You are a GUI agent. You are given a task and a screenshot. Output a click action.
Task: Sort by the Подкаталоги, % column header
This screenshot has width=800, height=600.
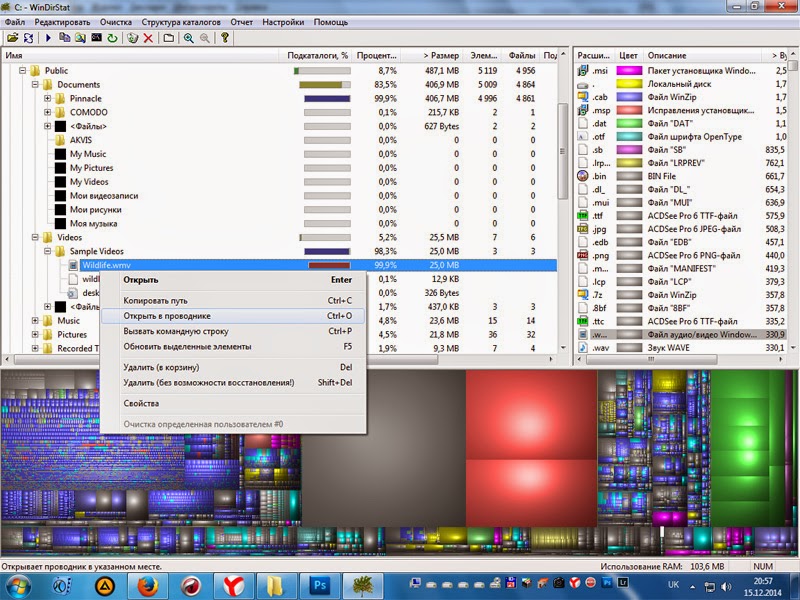click(x=315, y=55)
